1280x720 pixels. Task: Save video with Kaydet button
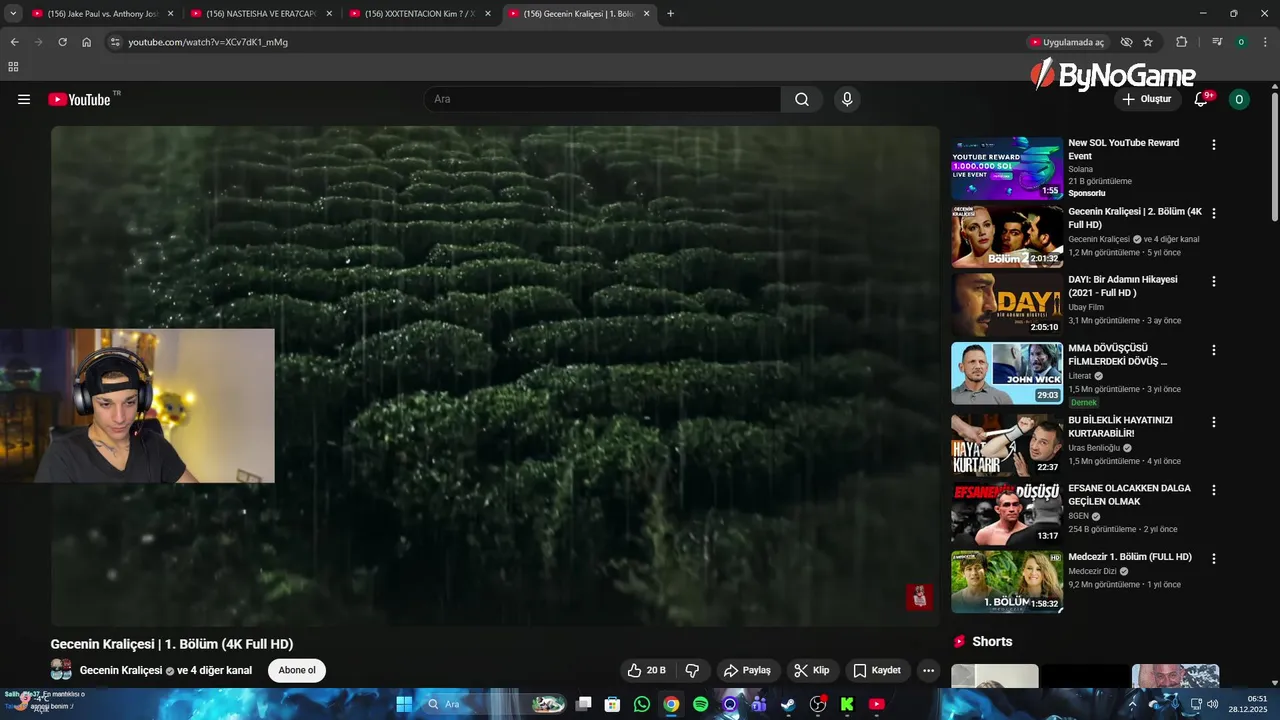(877, 670)
